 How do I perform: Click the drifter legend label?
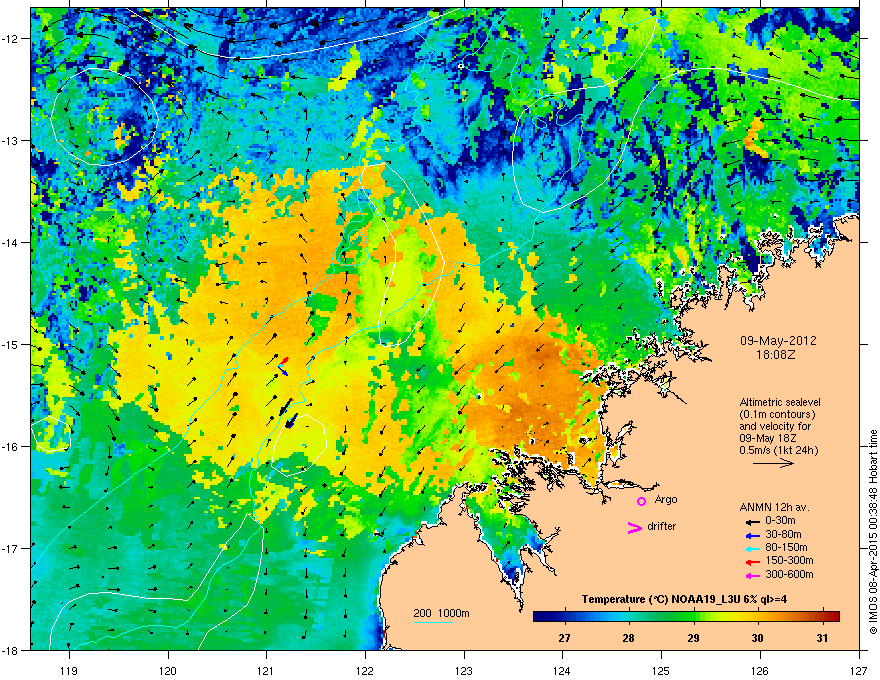662,526
